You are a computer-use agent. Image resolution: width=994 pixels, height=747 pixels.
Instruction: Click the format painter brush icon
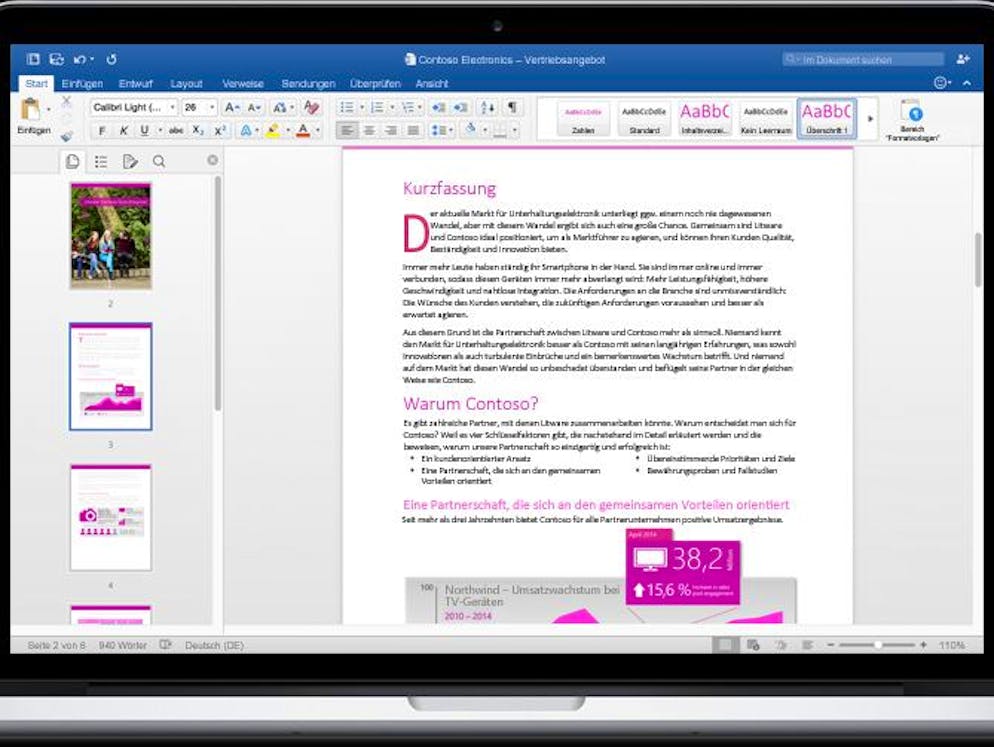(x=67, y=135)
